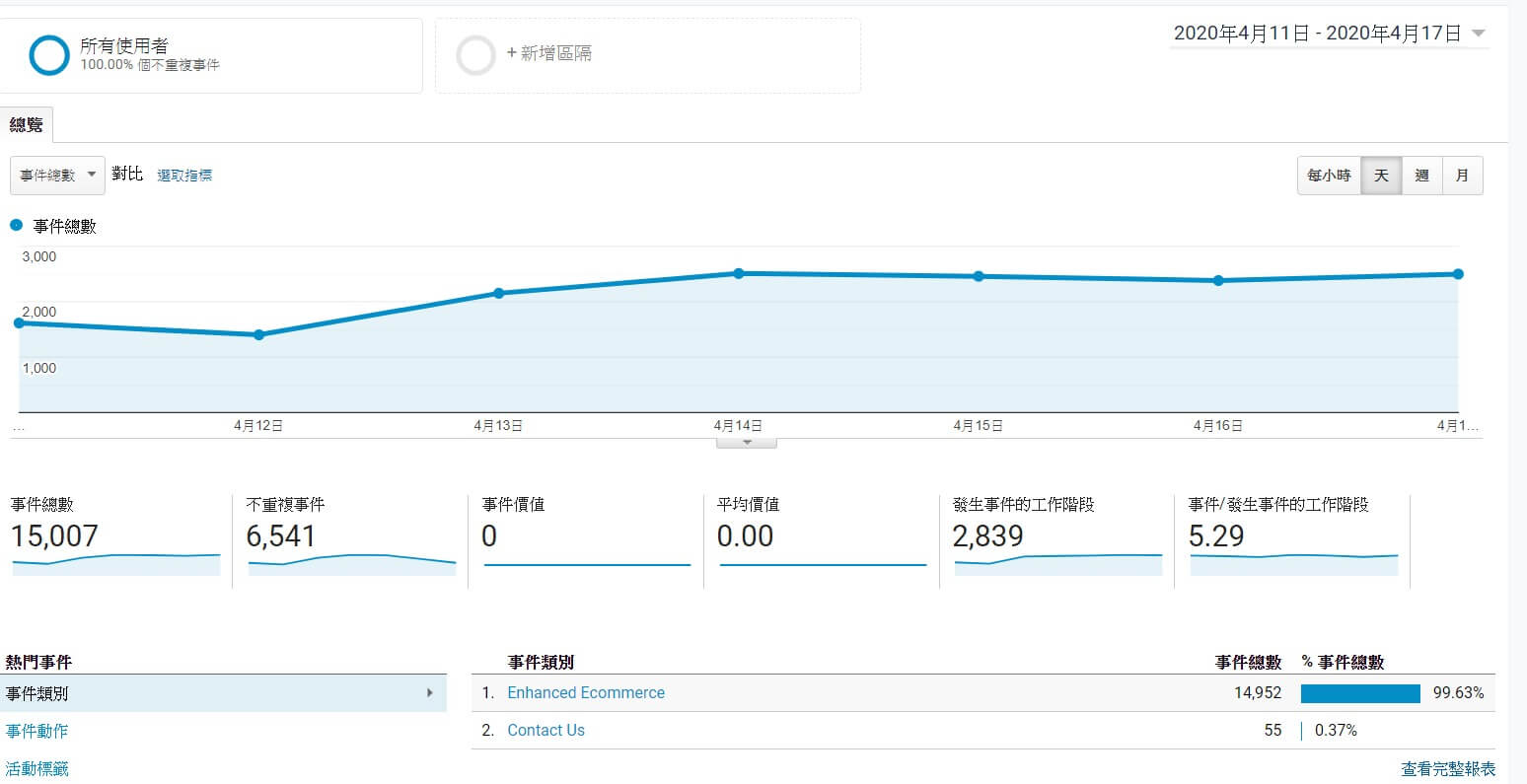Switch chart granularity to 週
The height and width of the screenshot is (784, 1527).
pos(1421,176)
